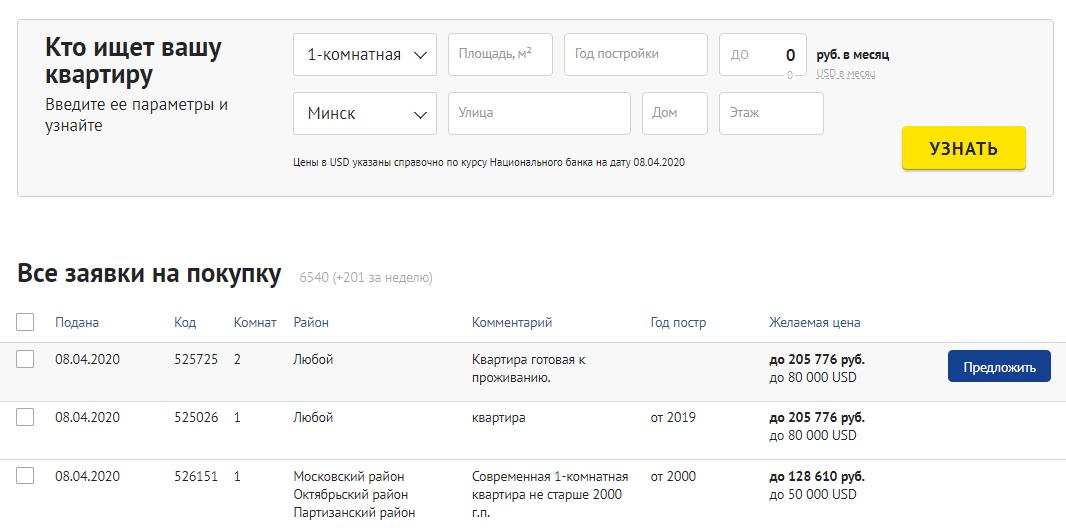Sort by Год постр column
1066x531 pixels.
pyautogui.click(x=678, y=322)
